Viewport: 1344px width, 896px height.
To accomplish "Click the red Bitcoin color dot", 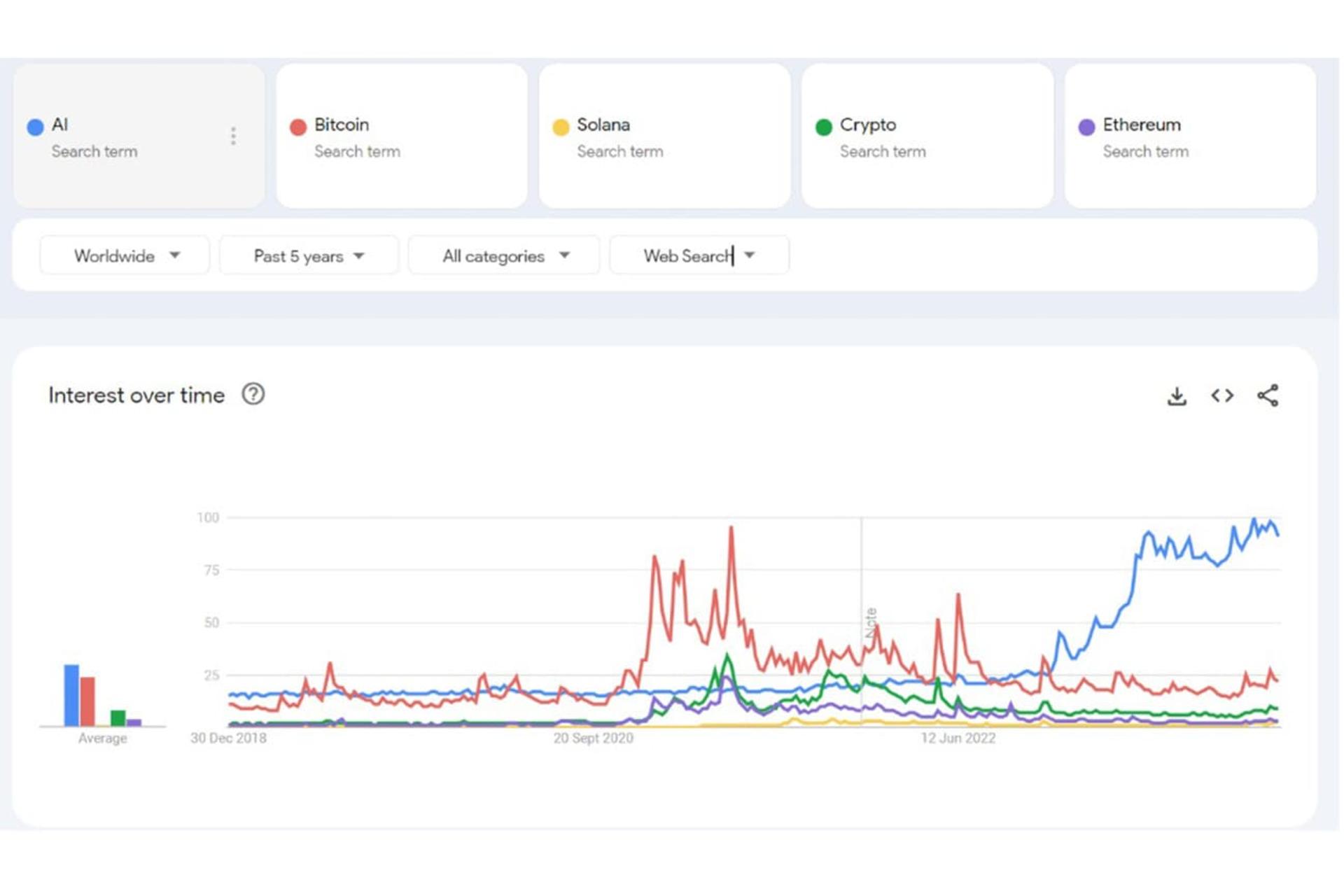I will [x=298, y=127].
